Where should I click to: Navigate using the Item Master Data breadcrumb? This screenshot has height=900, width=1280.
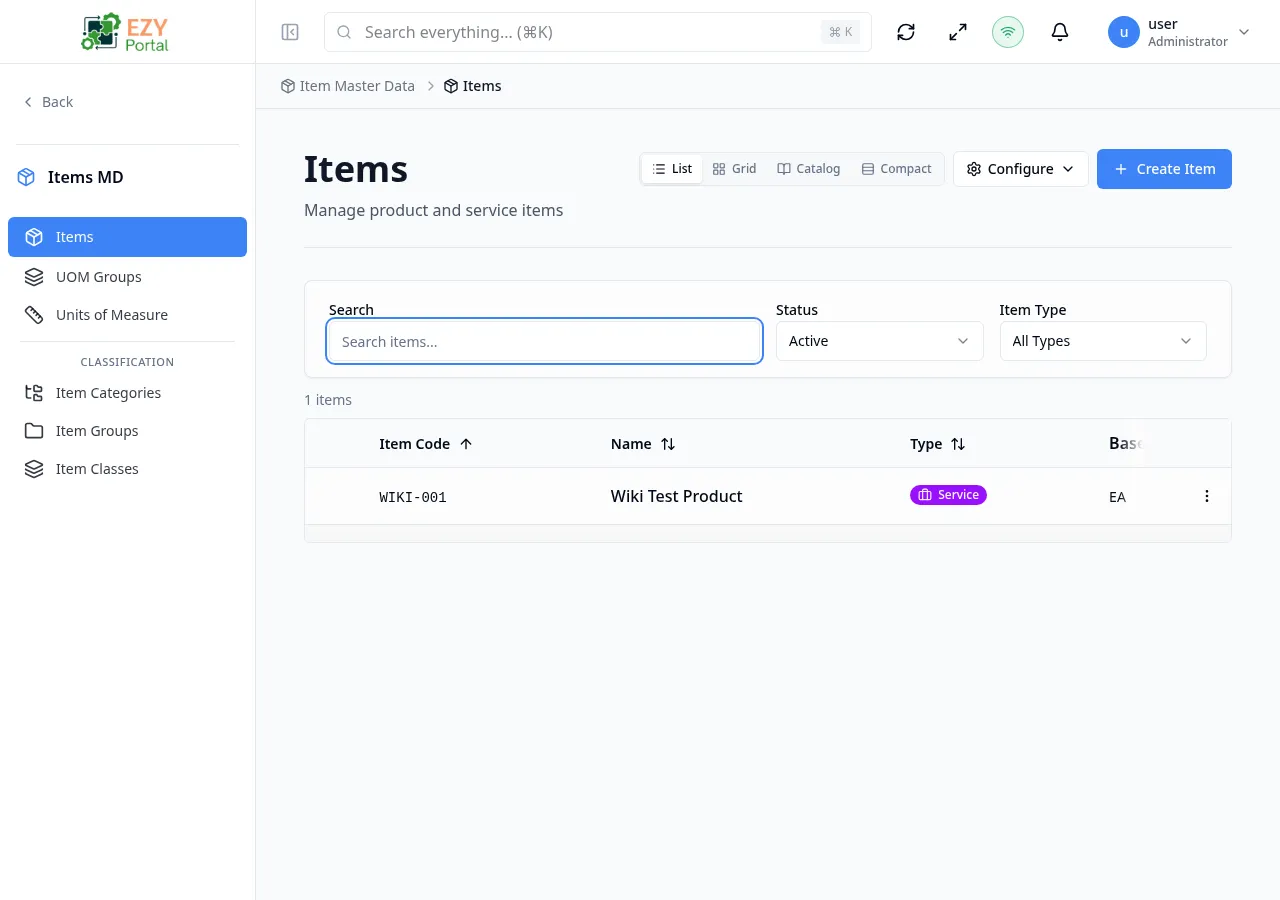(x=357, y=86)
